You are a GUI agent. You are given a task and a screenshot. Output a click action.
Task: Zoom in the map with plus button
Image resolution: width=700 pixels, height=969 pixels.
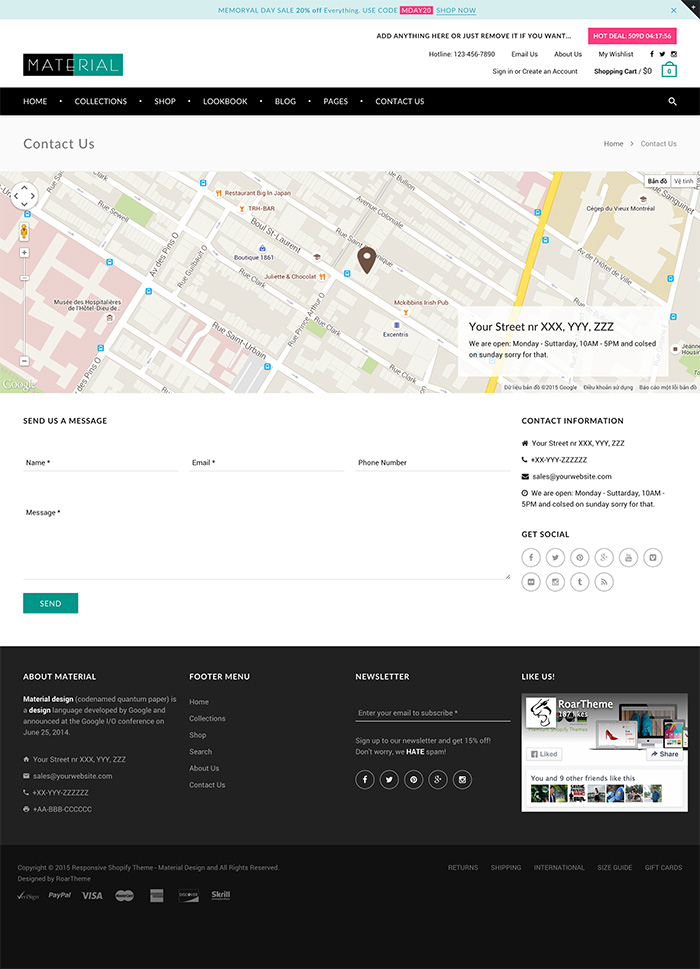point(24,252)
